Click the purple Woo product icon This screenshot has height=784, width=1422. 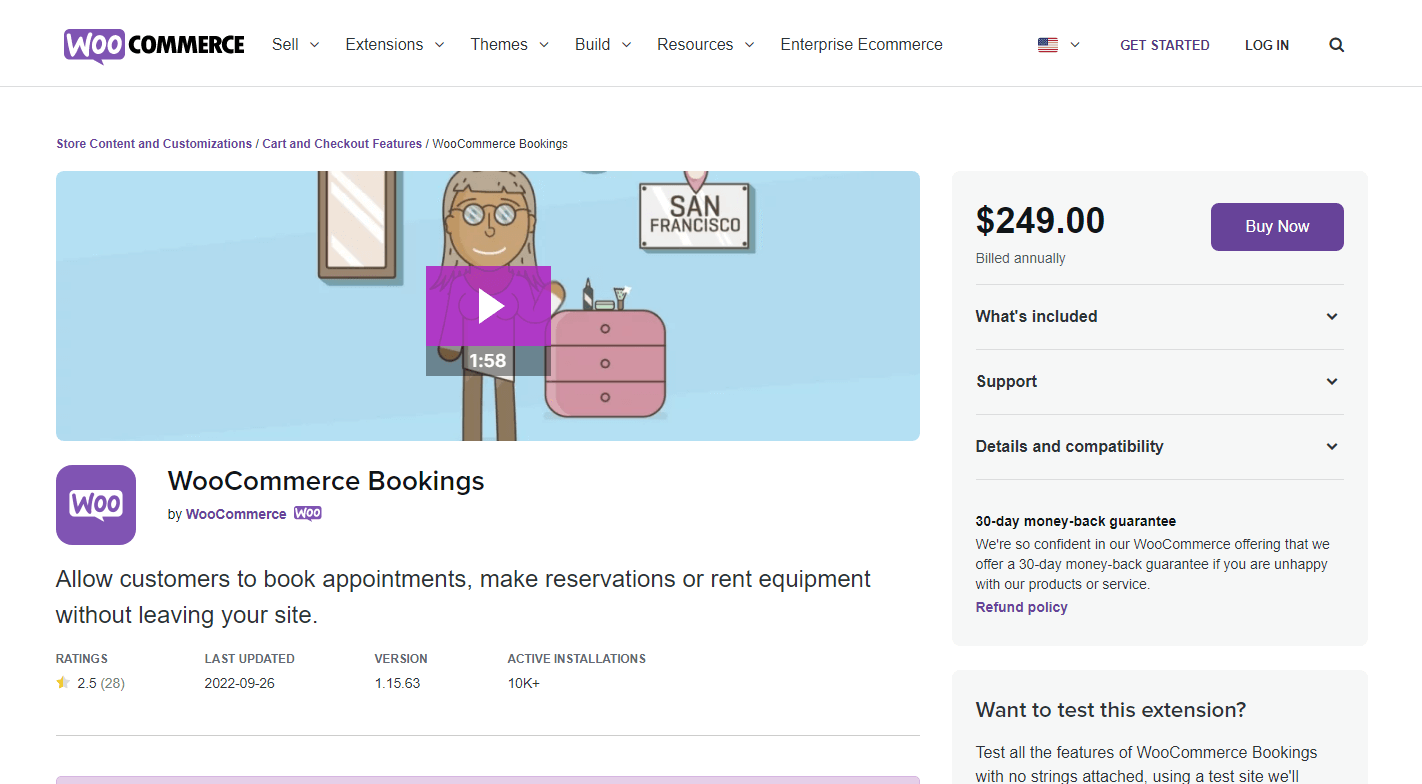(95, 504)
